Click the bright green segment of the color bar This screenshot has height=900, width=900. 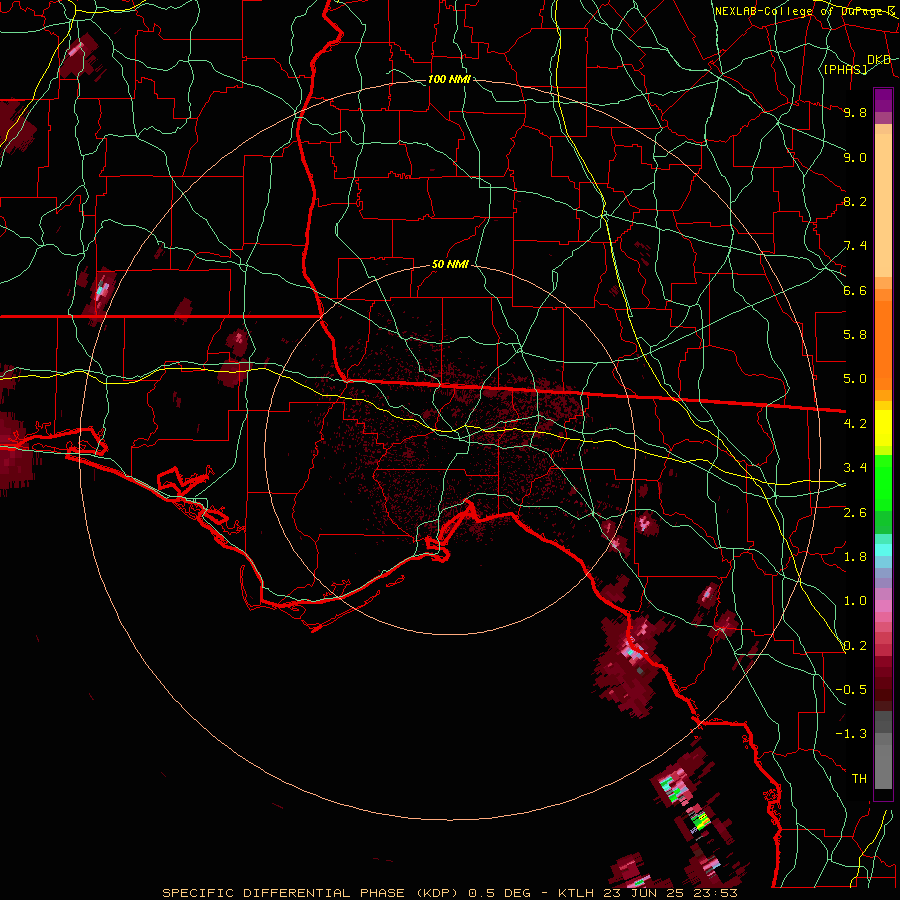(x=883, y=482)
